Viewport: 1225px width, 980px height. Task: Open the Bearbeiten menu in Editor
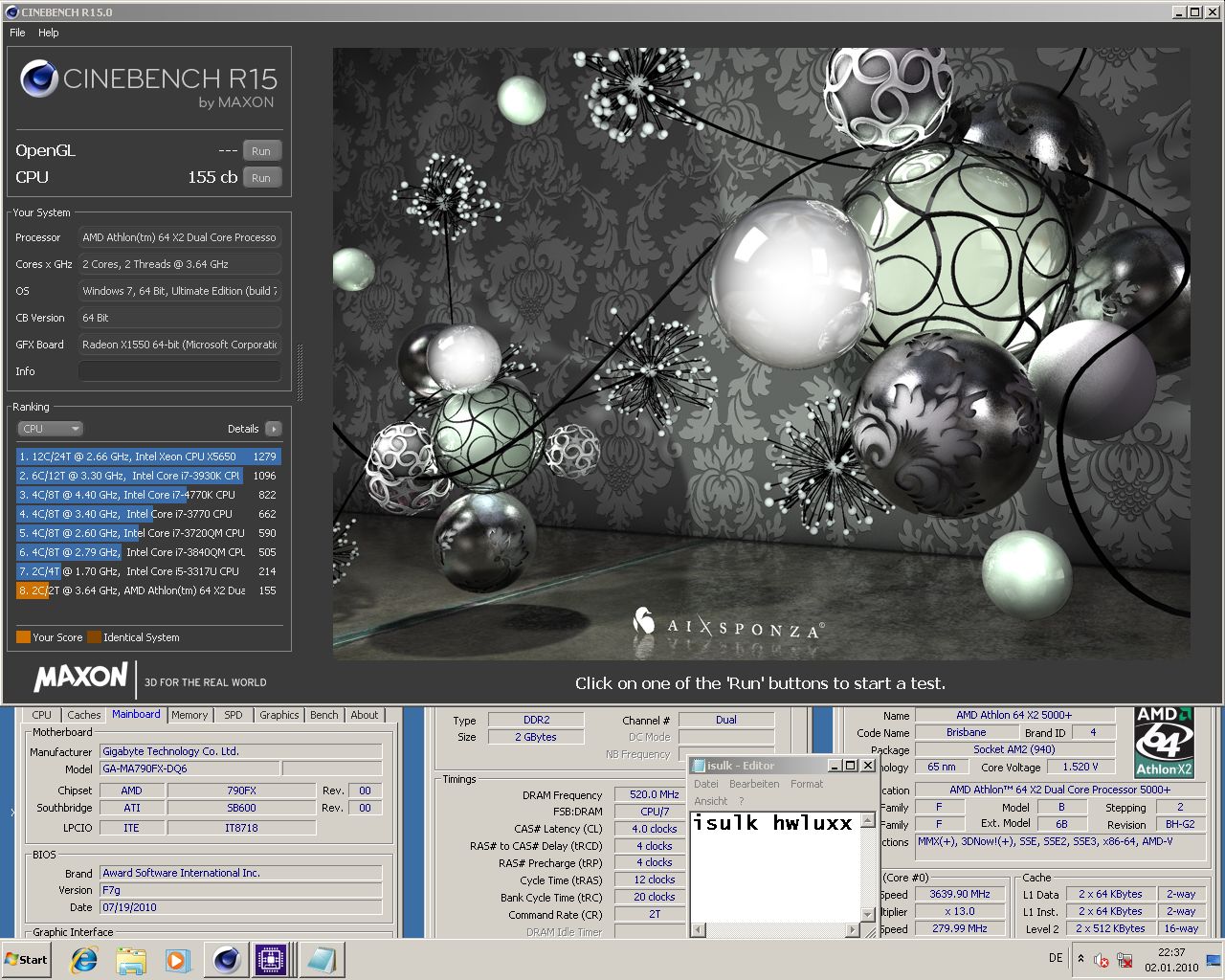click(754, 784)
